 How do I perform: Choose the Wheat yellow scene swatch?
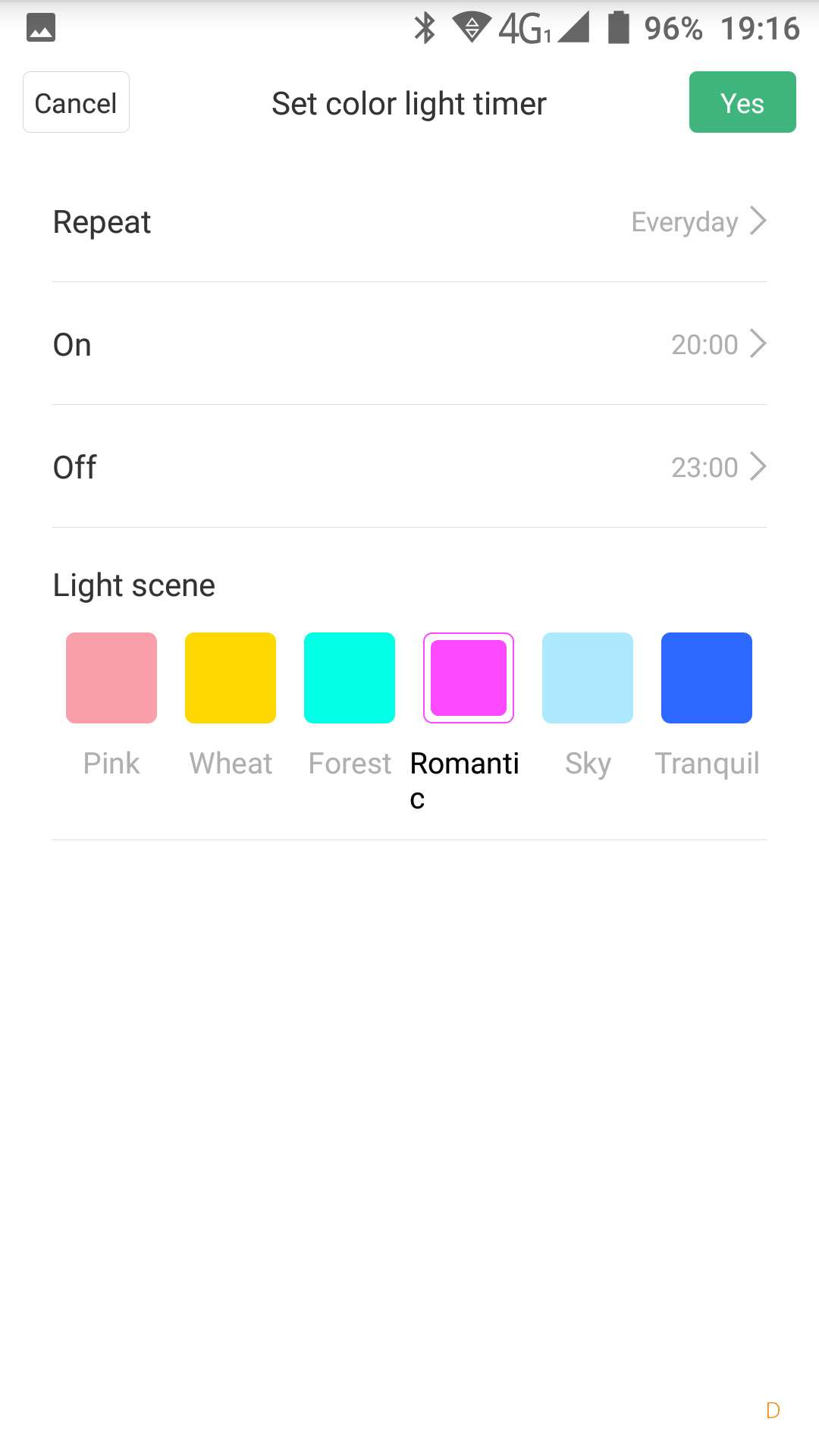pyautogui.click(x=231, y=677)
